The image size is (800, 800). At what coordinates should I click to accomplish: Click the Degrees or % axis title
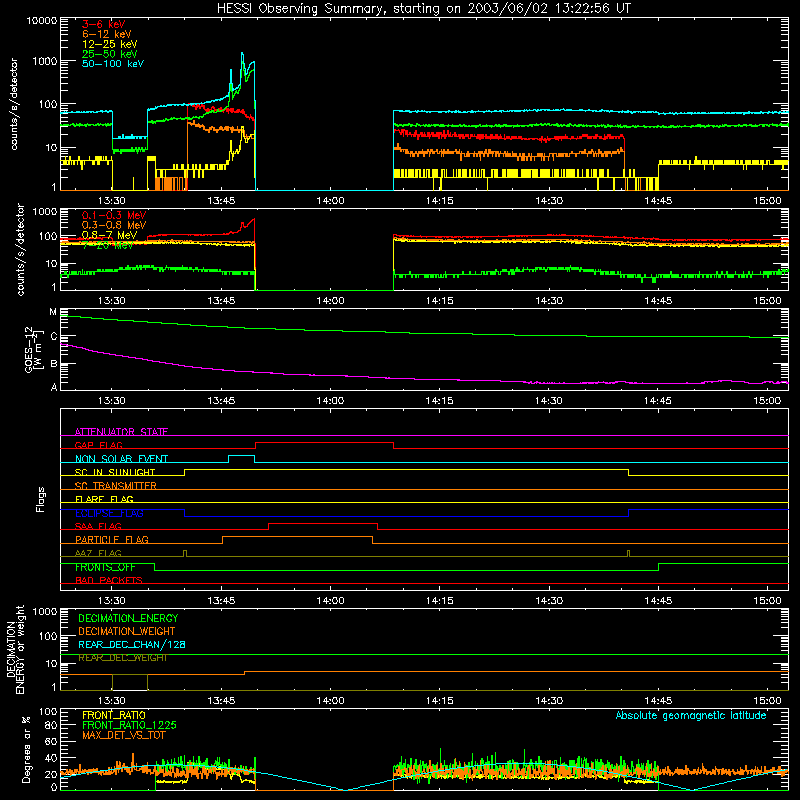click(26, 750)
